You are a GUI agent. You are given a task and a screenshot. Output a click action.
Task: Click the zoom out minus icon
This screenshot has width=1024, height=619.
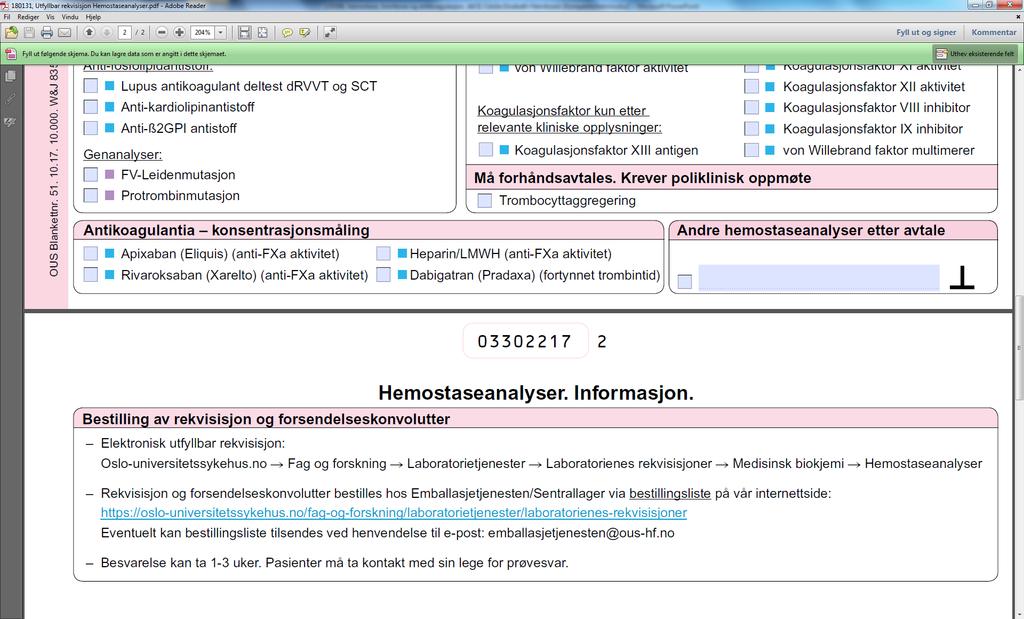pos(162,32)
